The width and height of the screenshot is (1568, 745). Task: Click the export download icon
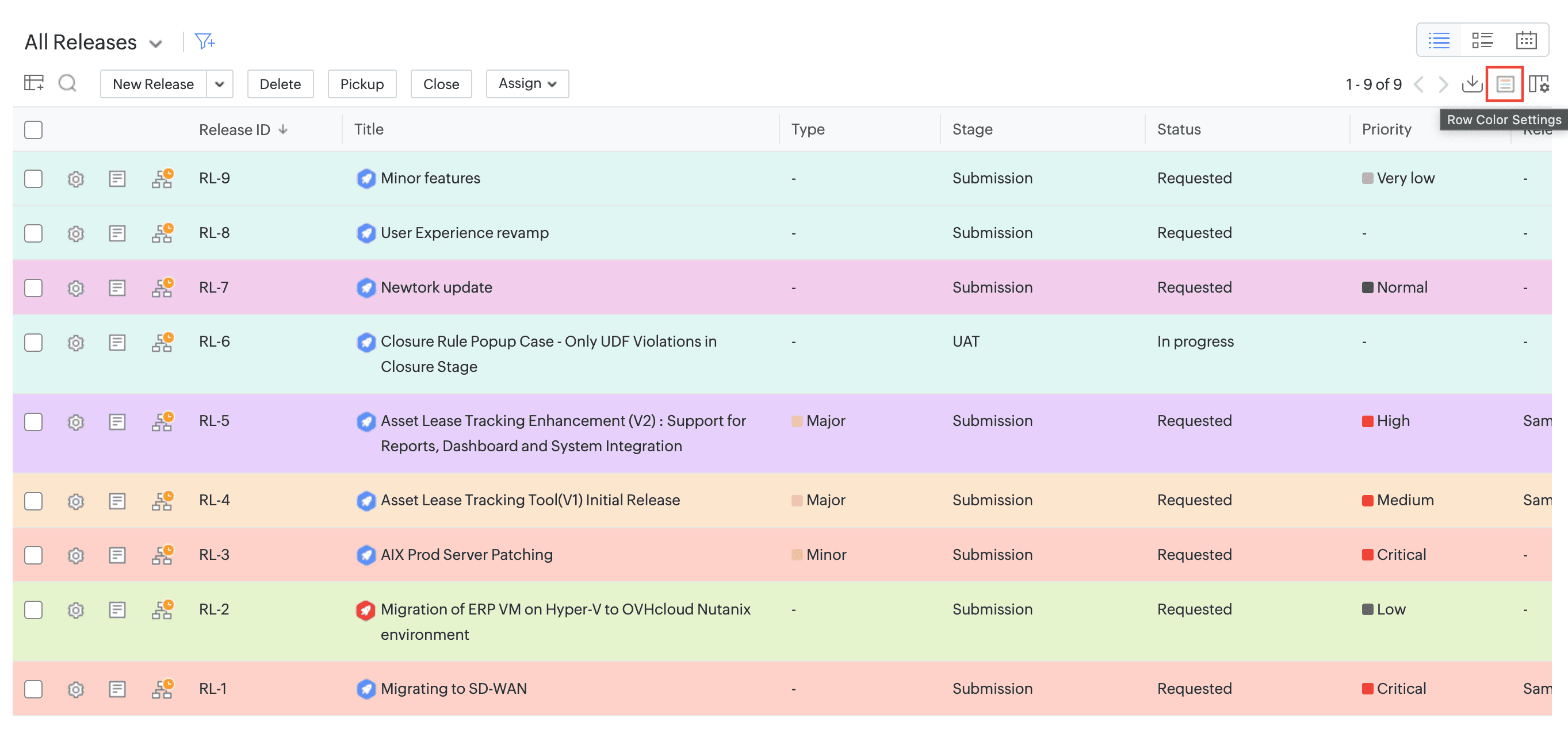coord(1471,84)
